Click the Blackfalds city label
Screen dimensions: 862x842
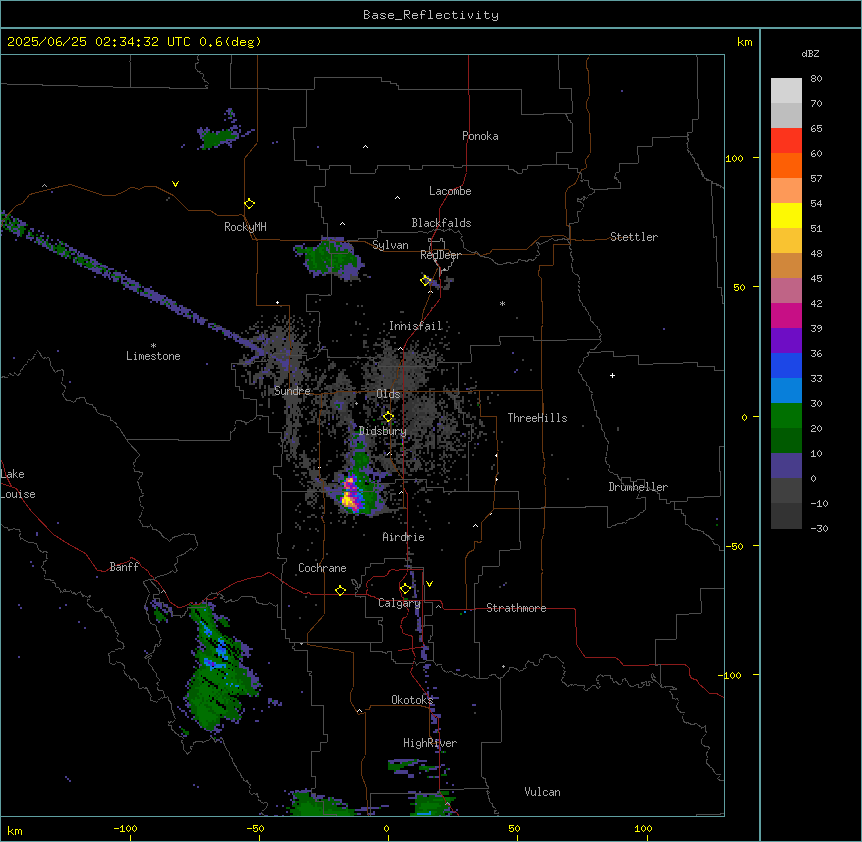coord(441,223)
